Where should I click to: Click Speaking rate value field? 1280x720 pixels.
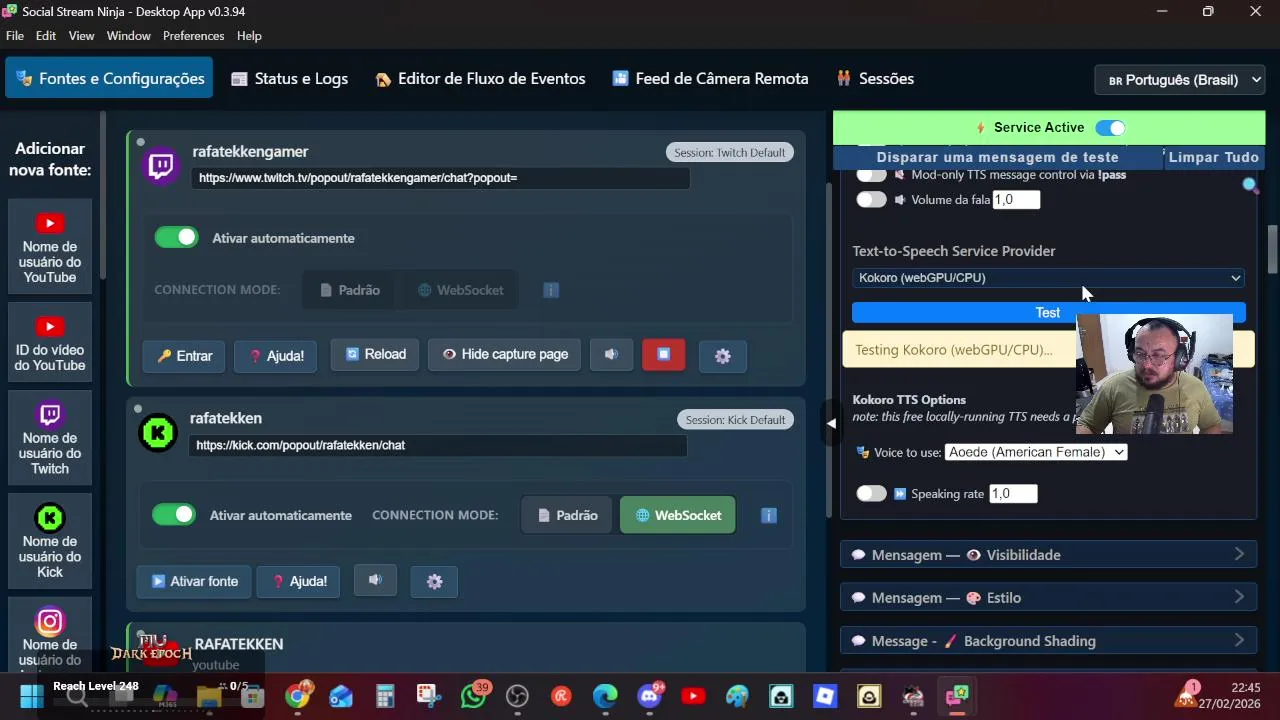point(1013,493)
